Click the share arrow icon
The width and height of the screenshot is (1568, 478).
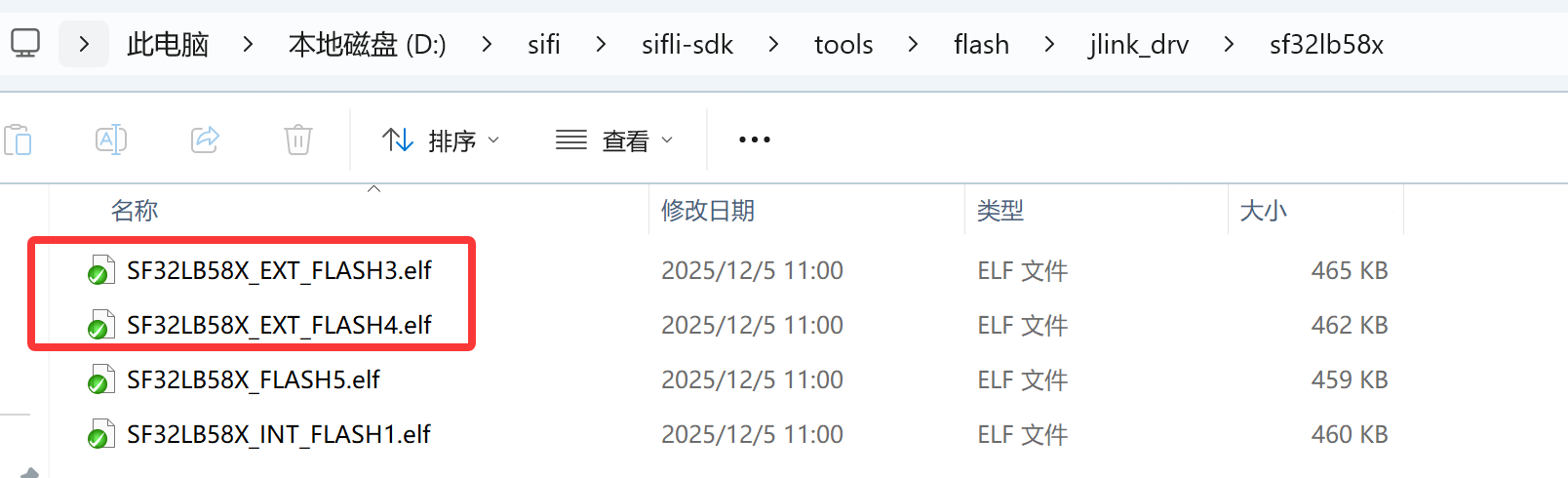tap(205, 140)
